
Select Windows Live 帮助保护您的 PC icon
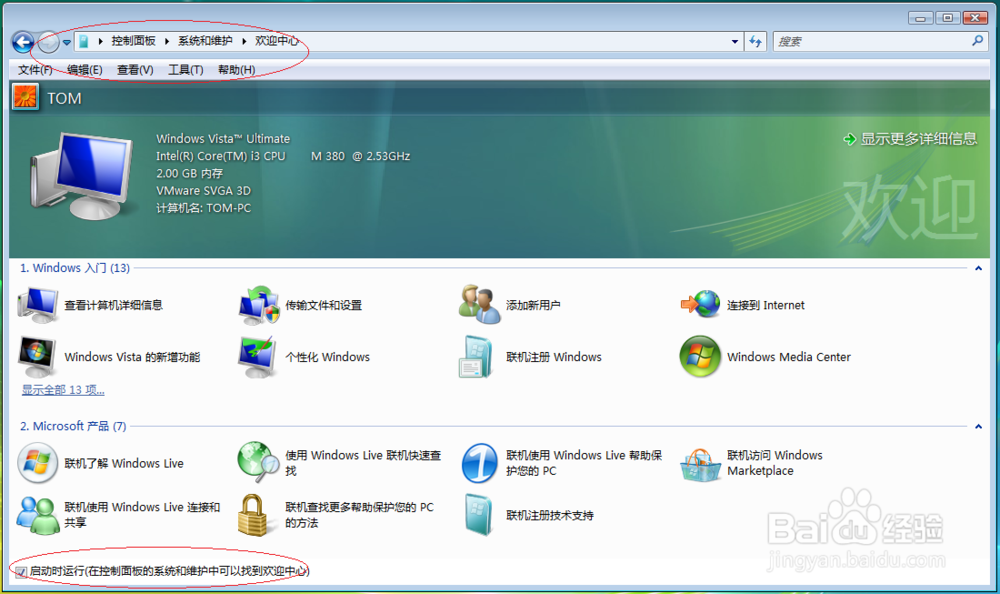click(x=480, y=463)
